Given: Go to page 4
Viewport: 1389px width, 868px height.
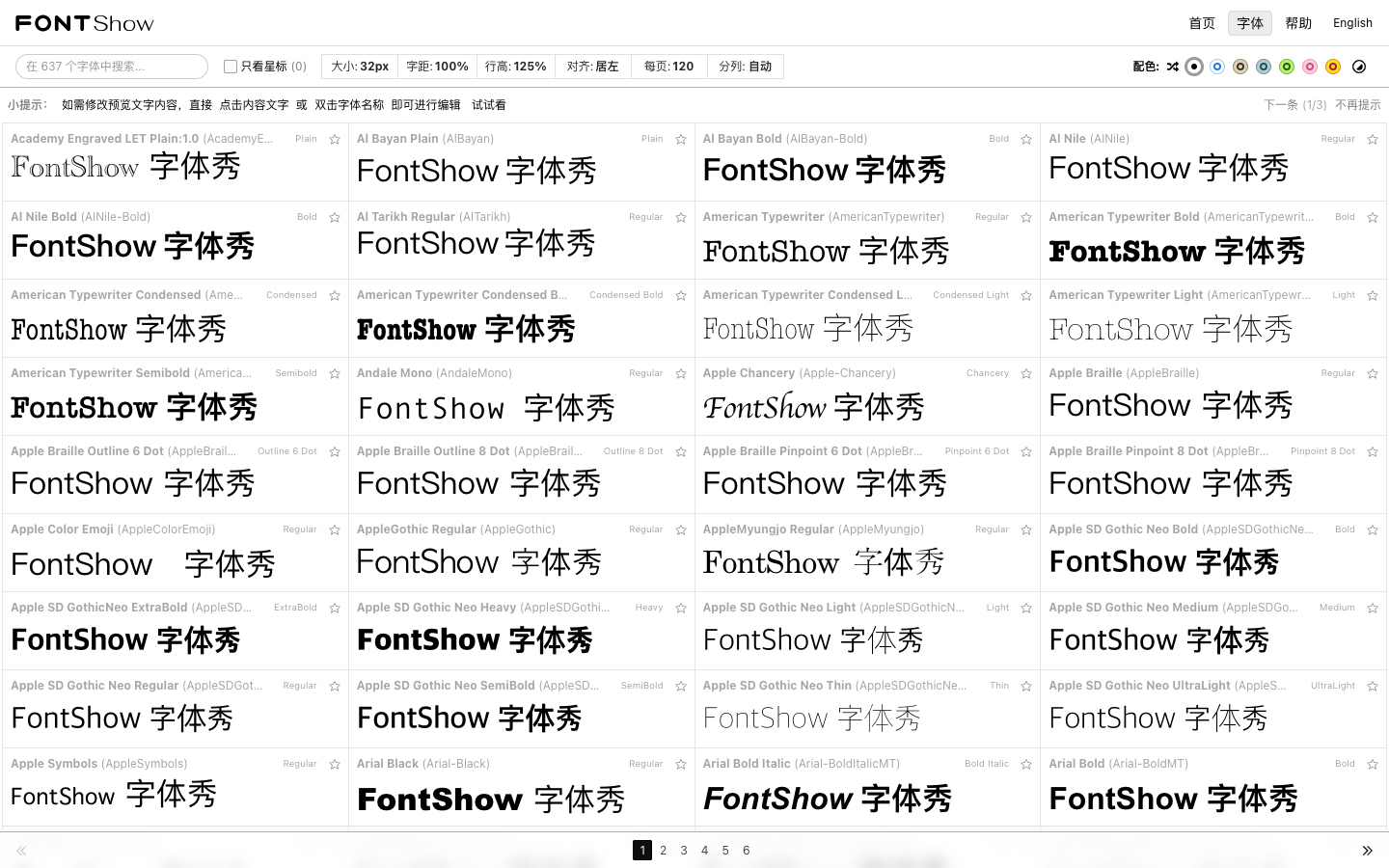Looking at the screenshot, I should point(705,851).
